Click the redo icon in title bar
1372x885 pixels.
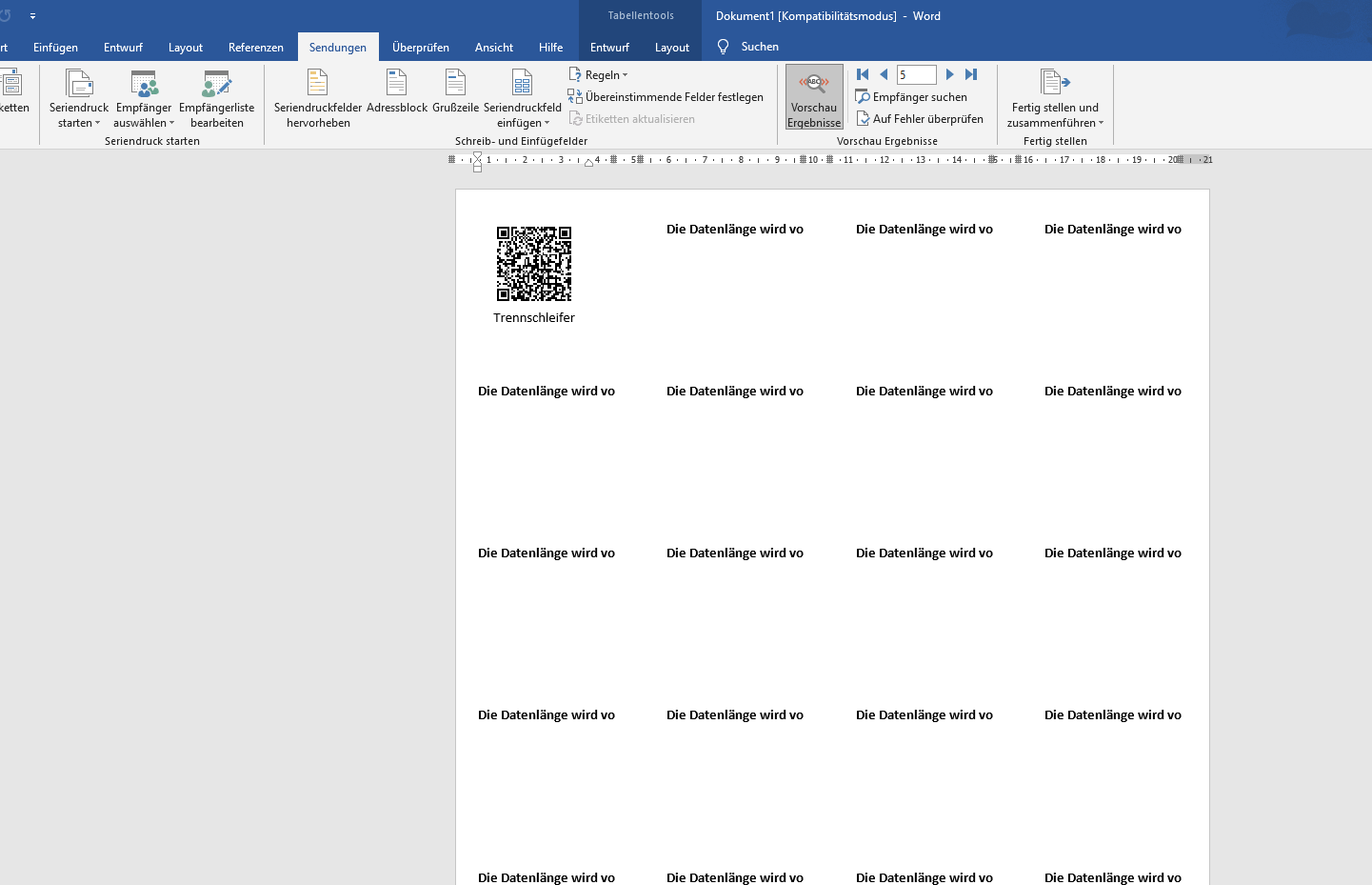click(x=6, y=16)
